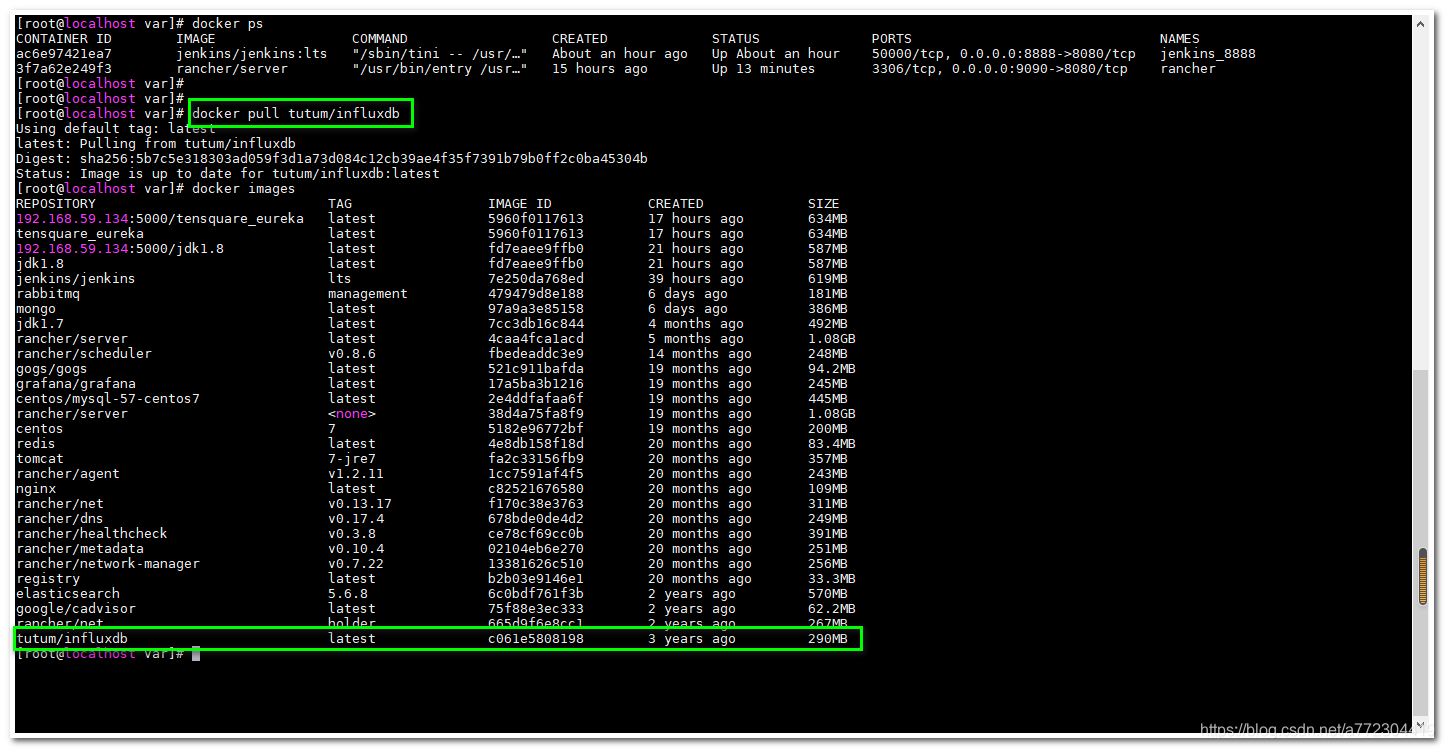Screen dimensions: 1445x749
Task: Click the 5.6.8 tag
Action: coord(348,594)
